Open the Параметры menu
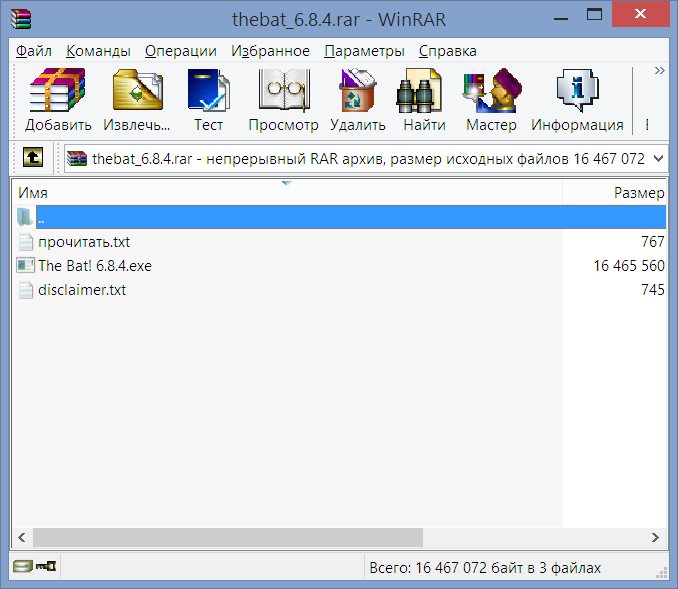This screenshot has height=589, width=678. point(365,51)
